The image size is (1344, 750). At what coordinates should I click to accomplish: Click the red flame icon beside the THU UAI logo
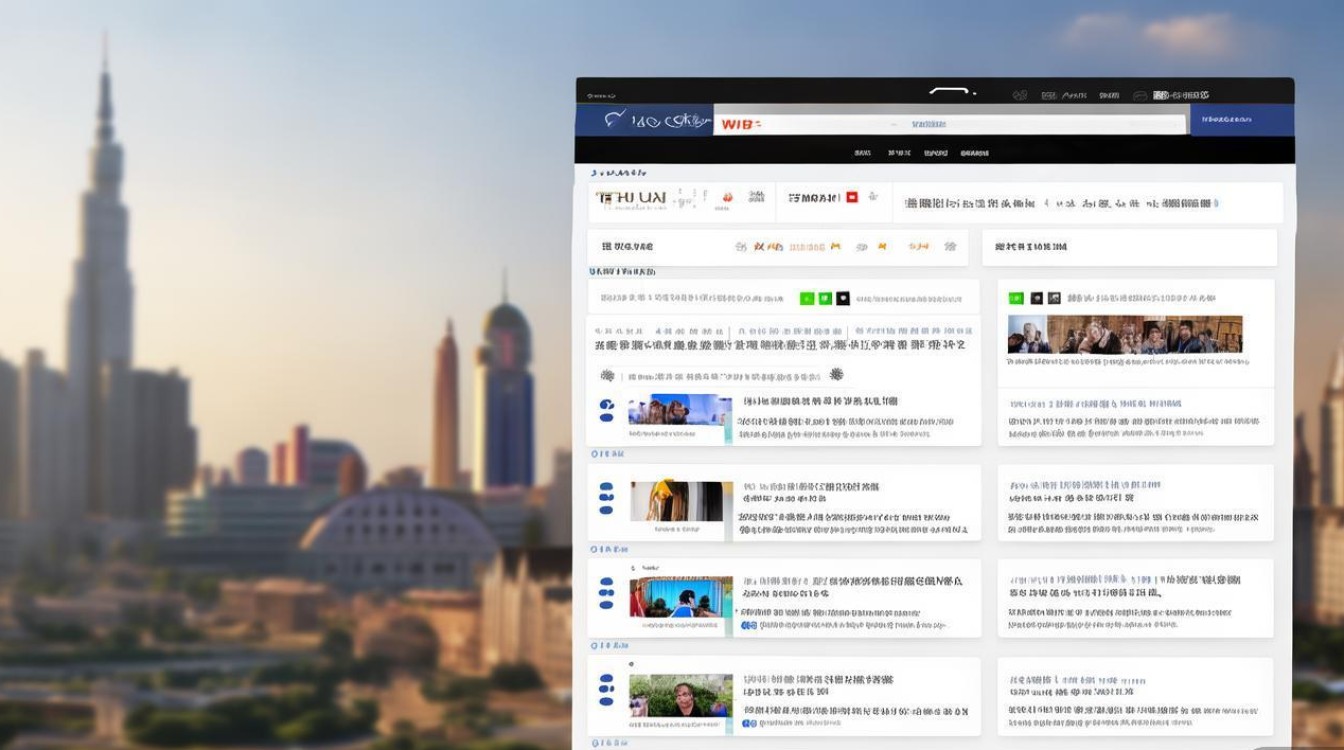tap(727, 198)
